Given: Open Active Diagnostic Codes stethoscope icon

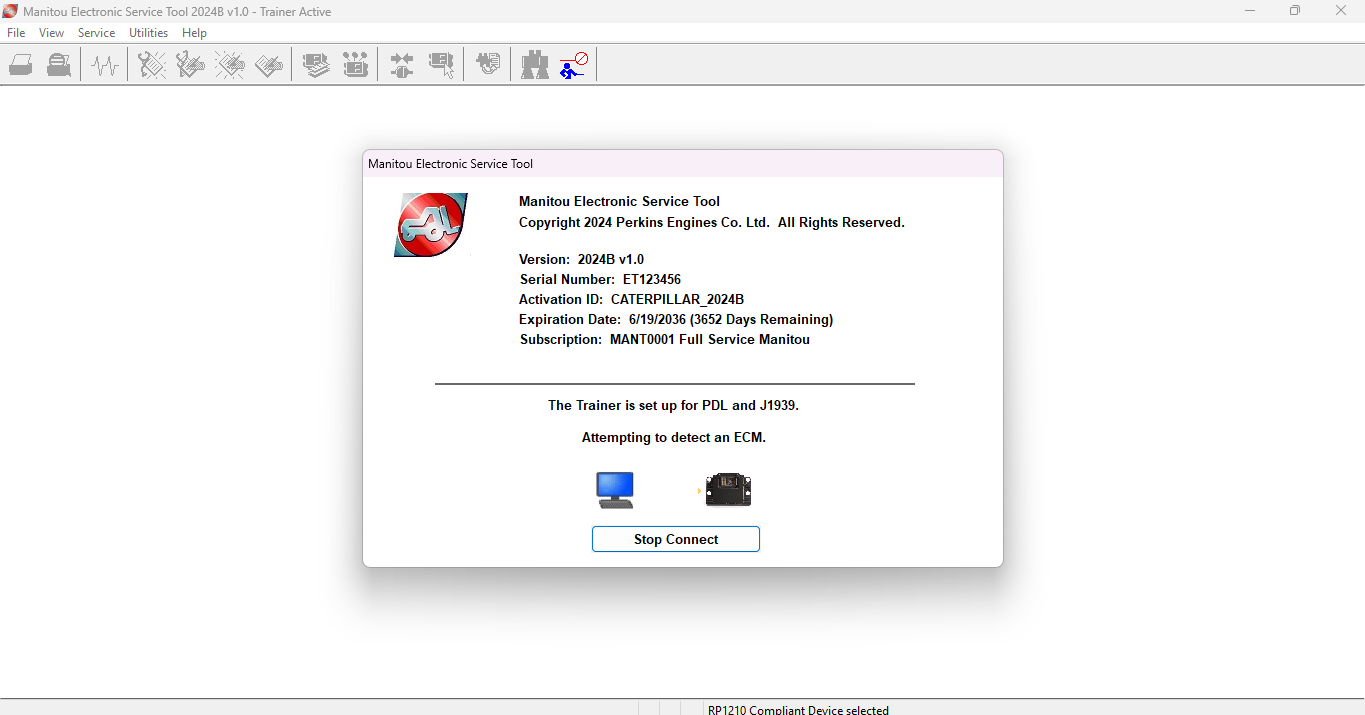Looking at the screenshot, I should [x=152, y=66].
